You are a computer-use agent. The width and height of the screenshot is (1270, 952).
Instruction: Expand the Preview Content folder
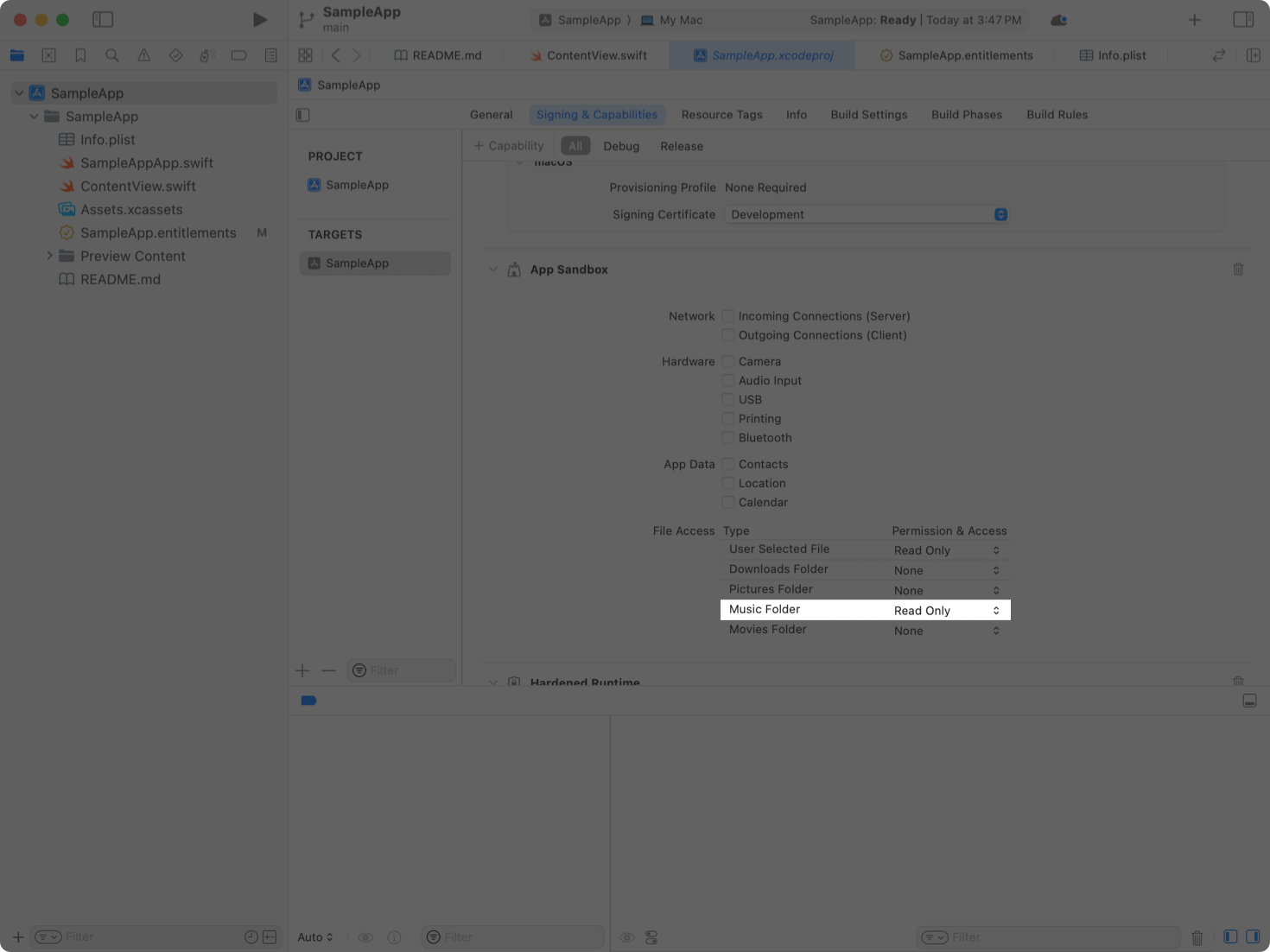pyautogui.click(x=49, y=256)
